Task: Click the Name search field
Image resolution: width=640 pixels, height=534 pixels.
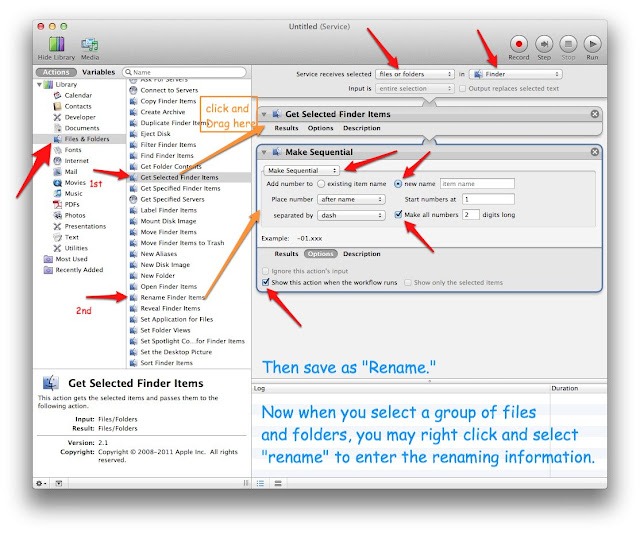Action: pos(184,72)
